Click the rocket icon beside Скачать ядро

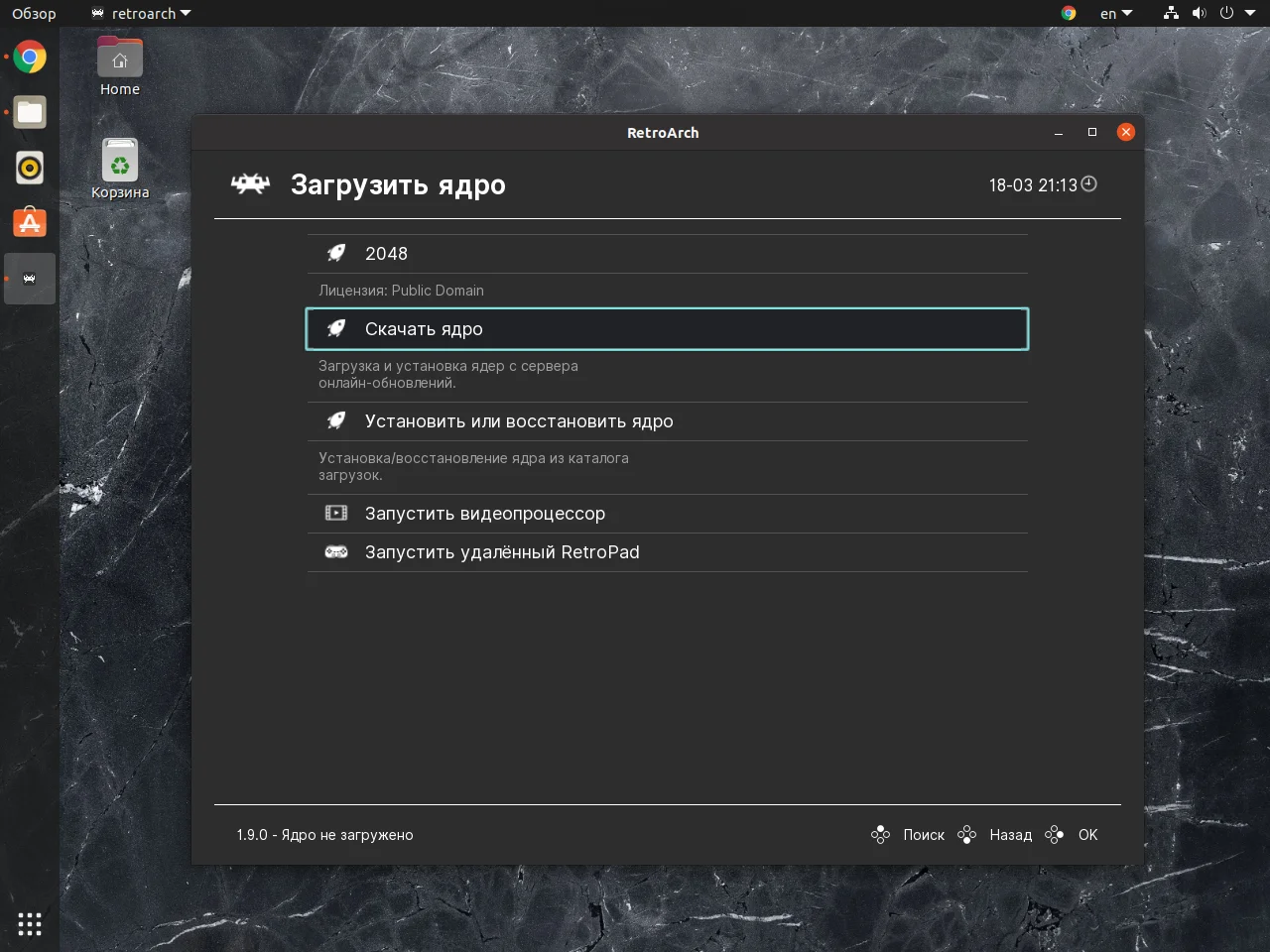(x=336, y=329)
